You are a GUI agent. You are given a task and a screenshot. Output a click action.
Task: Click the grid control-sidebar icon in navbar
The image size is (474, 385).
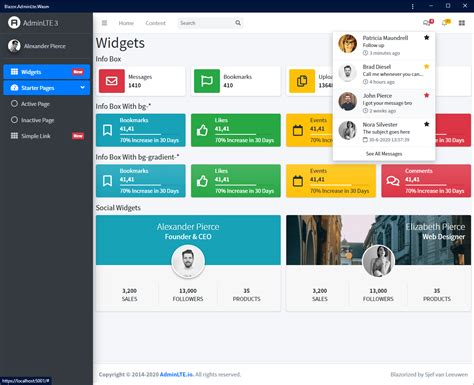point(462,23)
